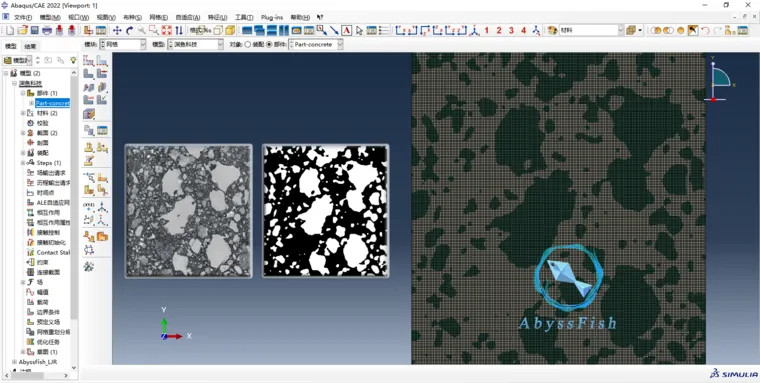Click the color palette icon

(x=552, y=30)
